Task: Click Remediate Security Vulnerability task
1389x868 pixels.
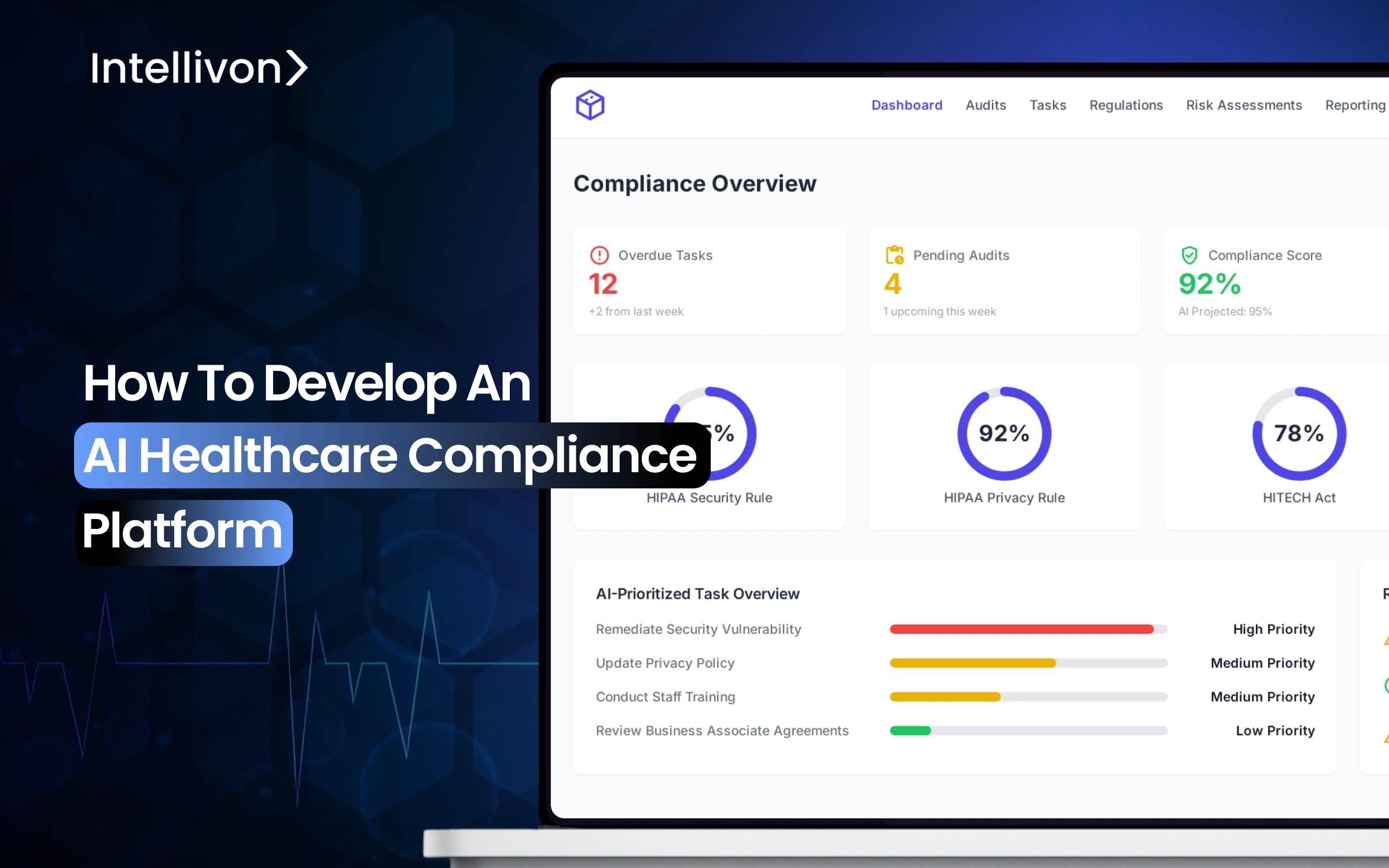Action: point(698,629)
